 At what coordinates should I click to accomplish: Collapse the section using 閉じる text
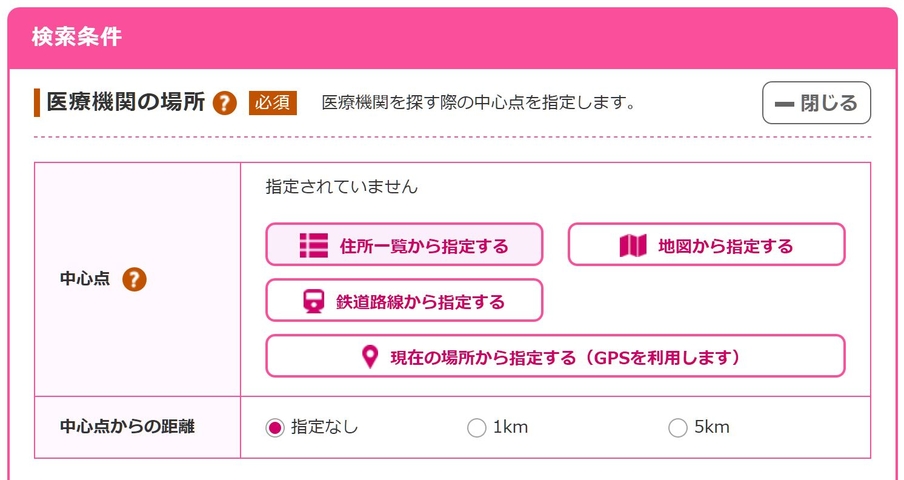[829, 103]
